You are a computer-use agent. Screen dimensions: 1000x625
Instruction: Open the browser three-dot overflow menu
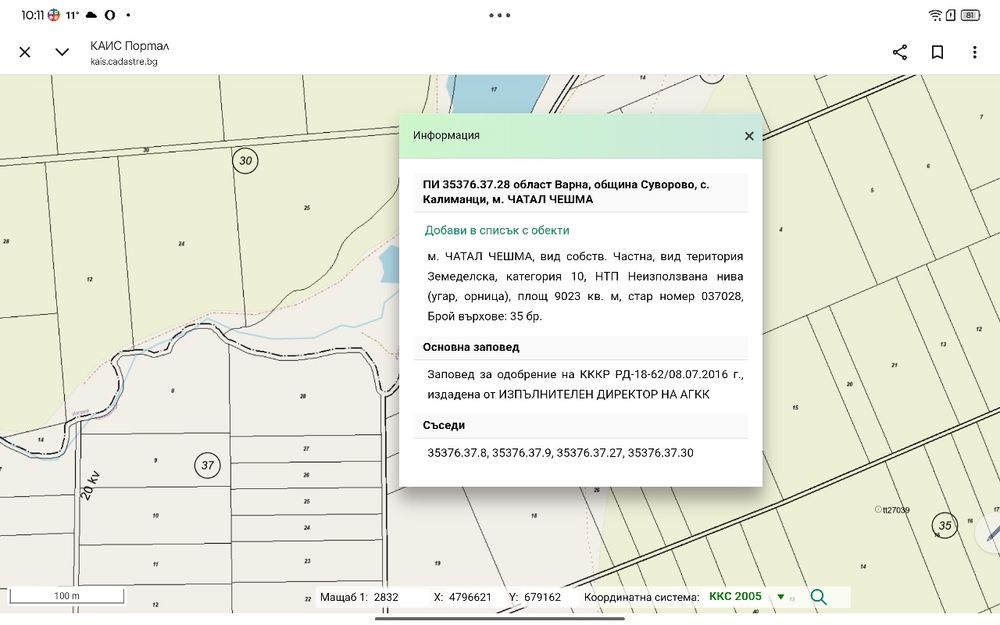point(974,52)
